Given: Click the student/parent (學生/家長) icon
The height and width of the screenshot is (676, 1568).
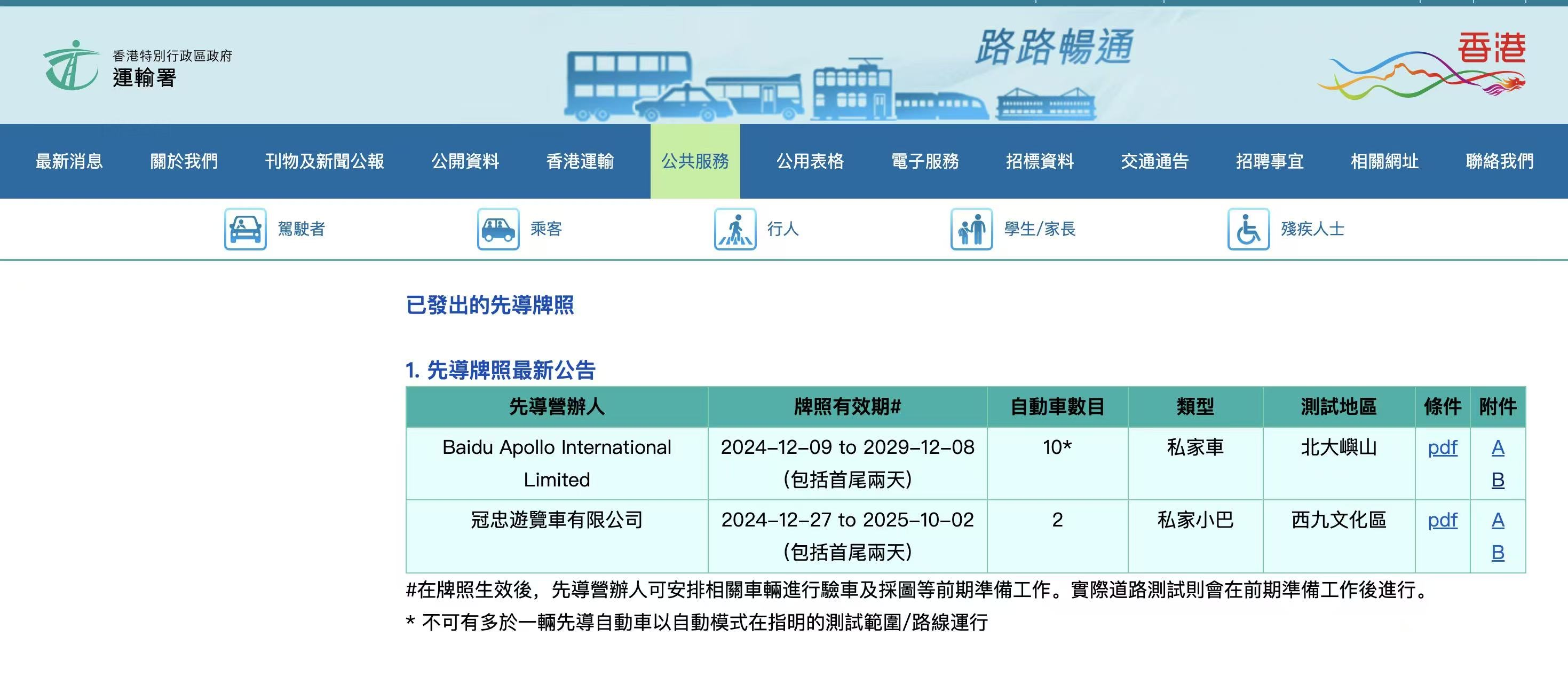Looking at the screenshot, I should [x=971, y=229].
